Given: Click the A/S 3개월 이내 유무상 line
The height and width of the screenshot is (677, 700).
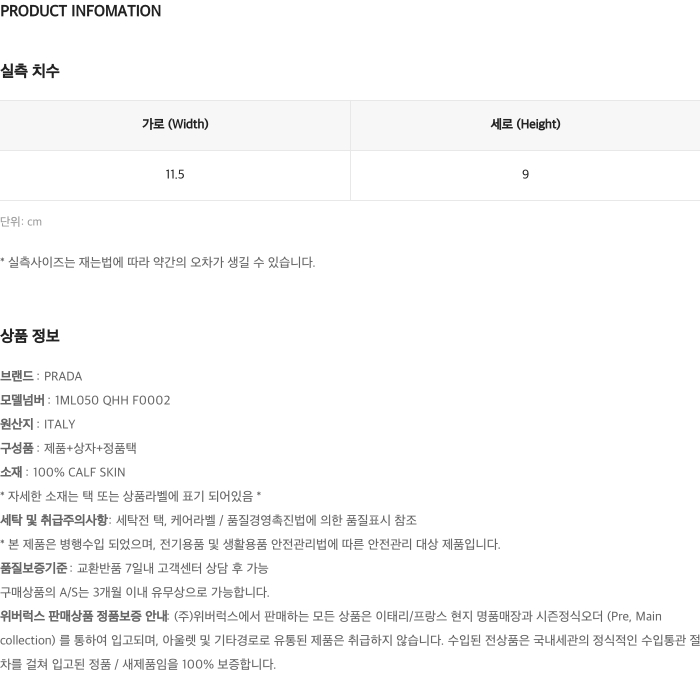Looking at the screenshot, I should (135, 593).
